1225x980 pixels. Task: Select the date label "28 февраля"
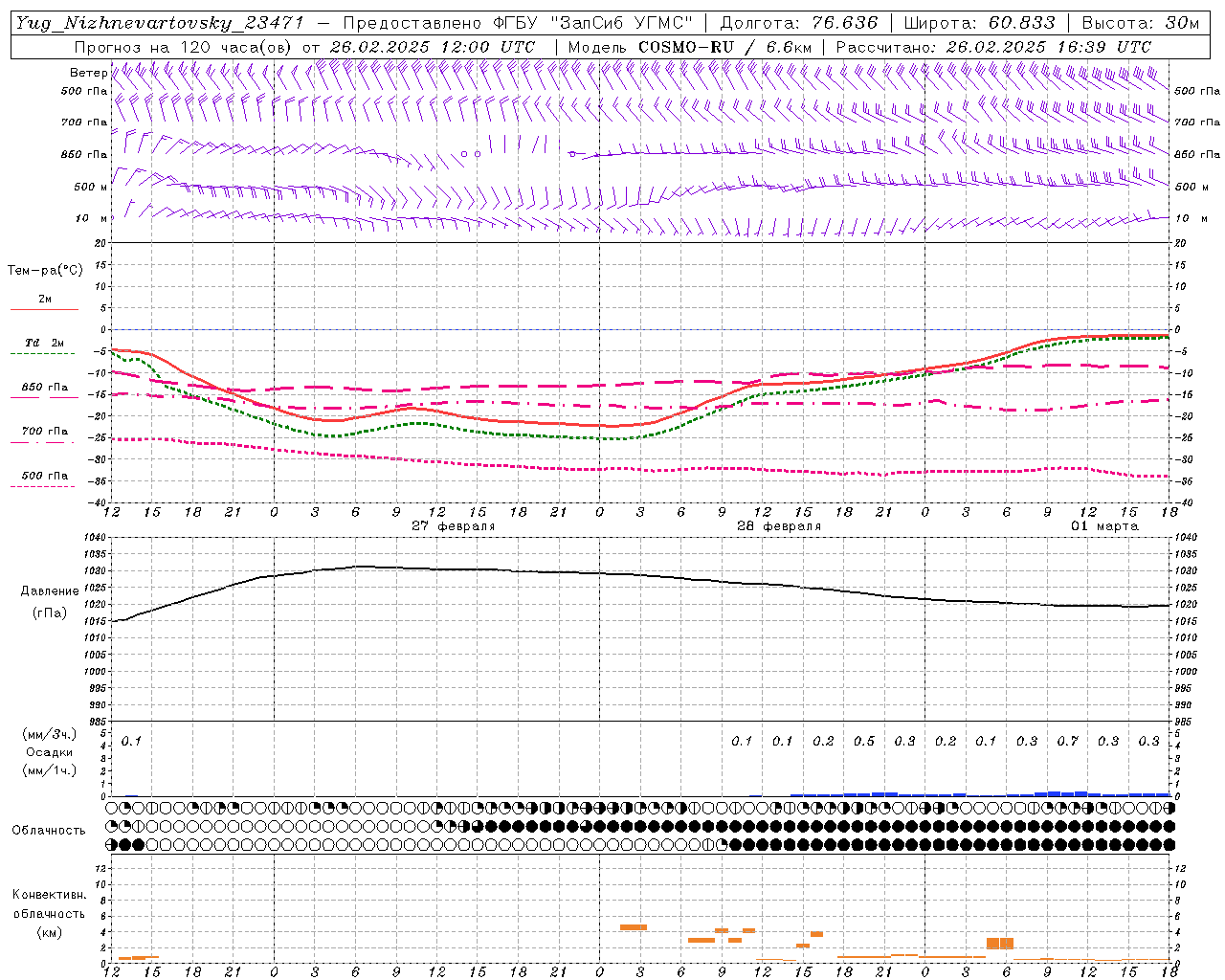(778, 526)
